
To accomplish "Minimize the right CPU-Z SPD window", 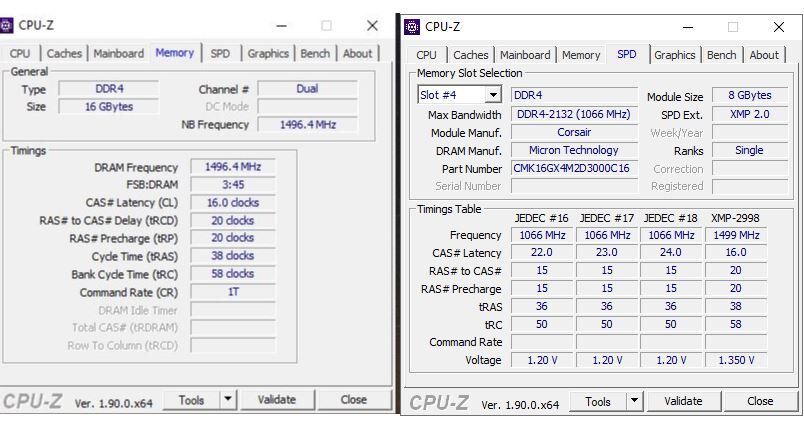I will click(688, 27).
